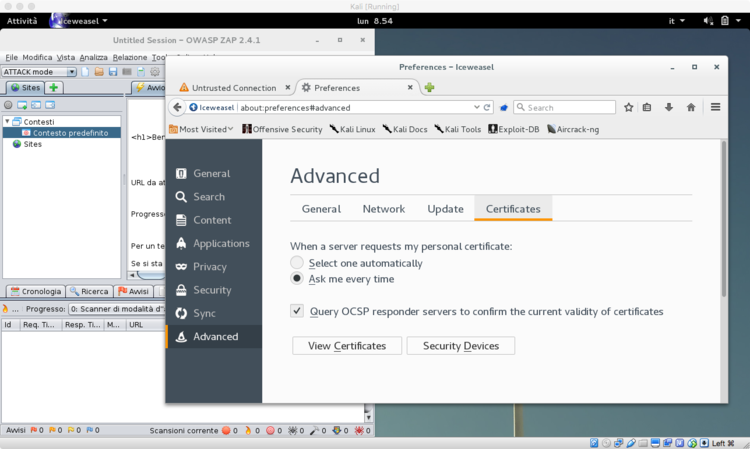750x449 pixels.
Task: Open the downloads arrow icon
Action: click(670, 107)
